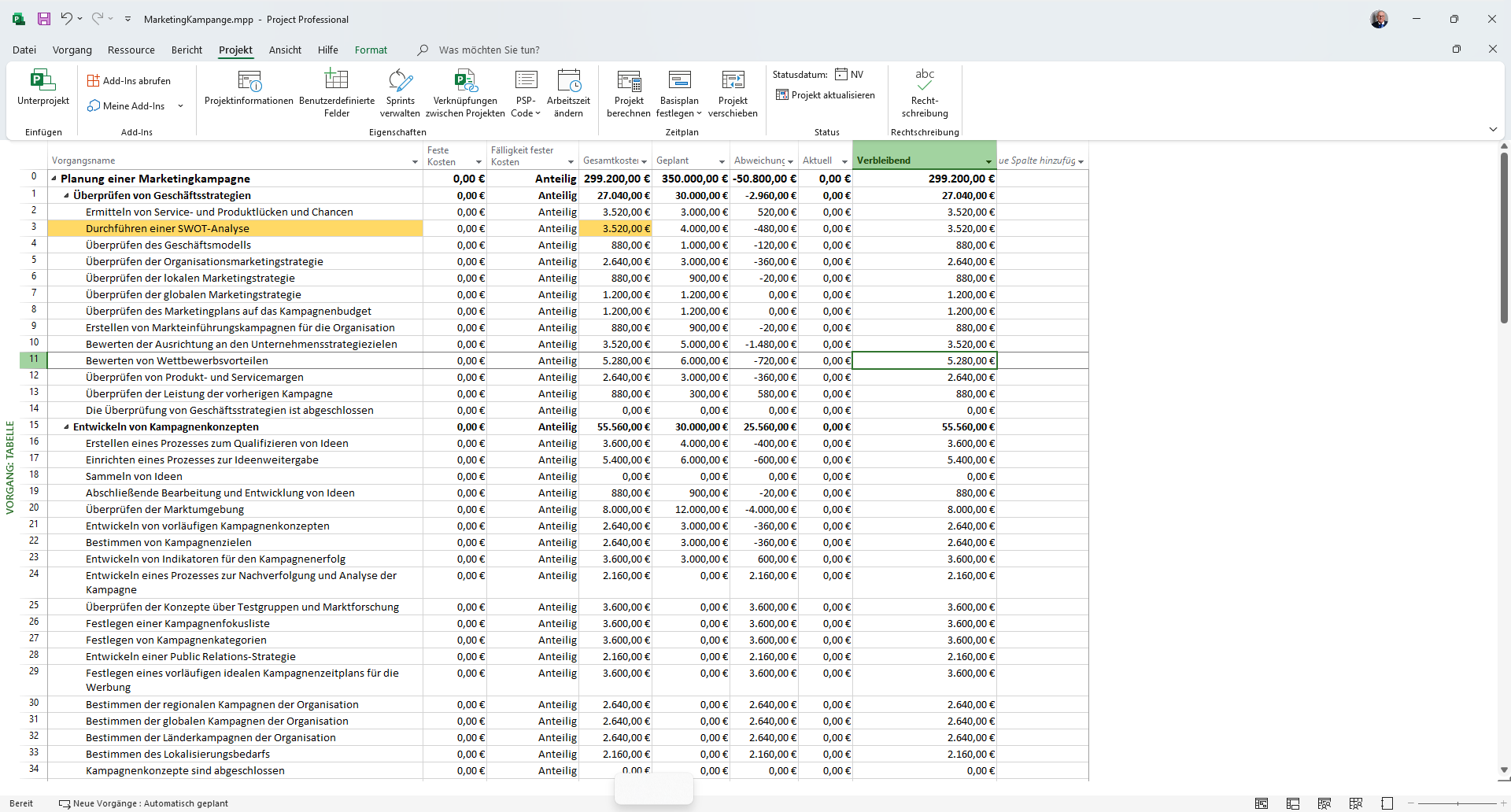Open the Report view from status bar
The width and height of the screenshot is (1511, 812).
[1387, 803]
